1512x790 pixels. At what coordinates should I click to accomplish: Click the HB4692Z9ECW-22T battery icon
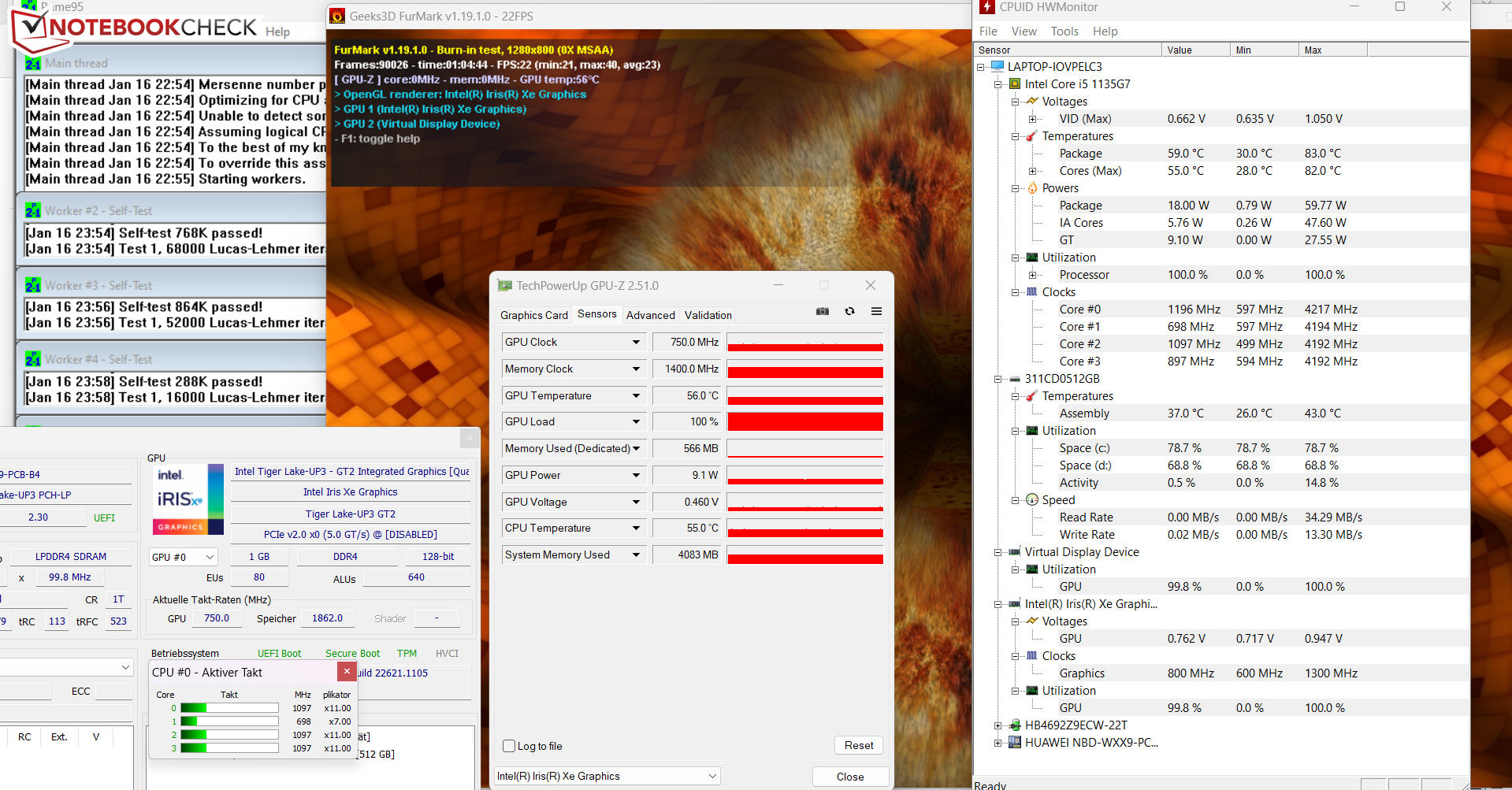tap(1015, 725)
